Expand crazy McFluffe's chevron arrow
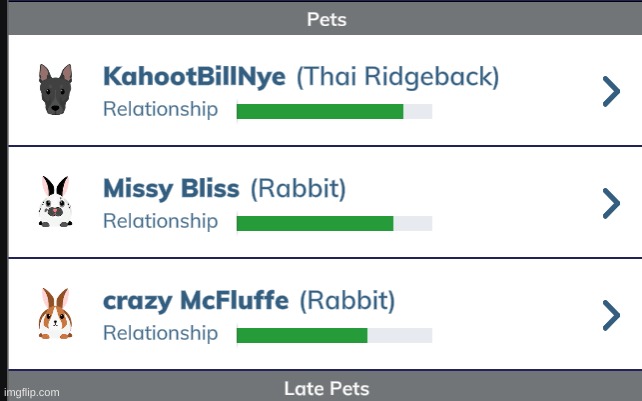This screenshot has width=642, height=401. 611,315
